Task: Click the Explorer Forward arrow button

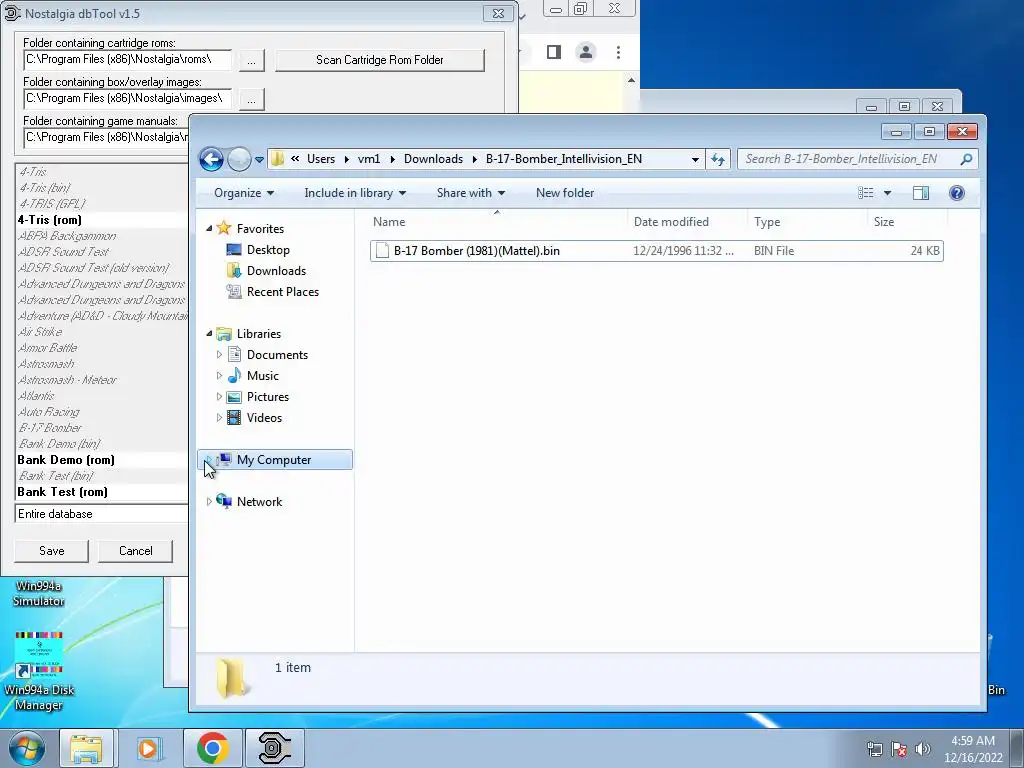Action: (239, 159)
